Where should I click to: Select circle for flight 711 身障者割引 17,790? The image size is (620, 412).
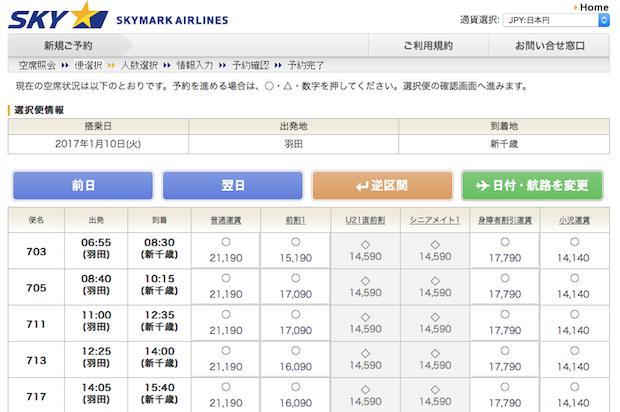tap(504, 314)
